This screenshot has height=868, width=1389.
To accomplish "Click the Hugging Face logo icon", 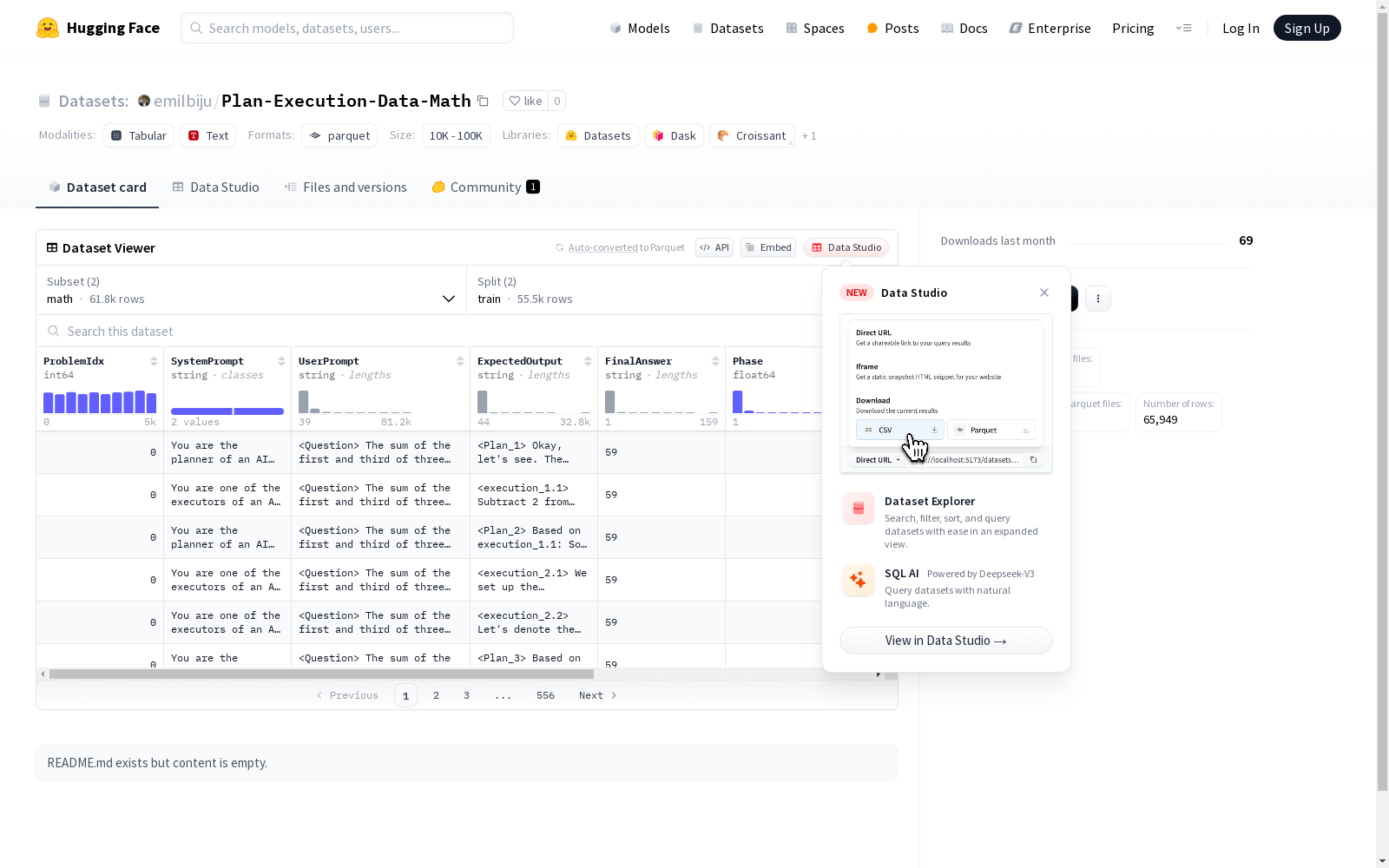I will pyautogui.click(x=48, y=28).
